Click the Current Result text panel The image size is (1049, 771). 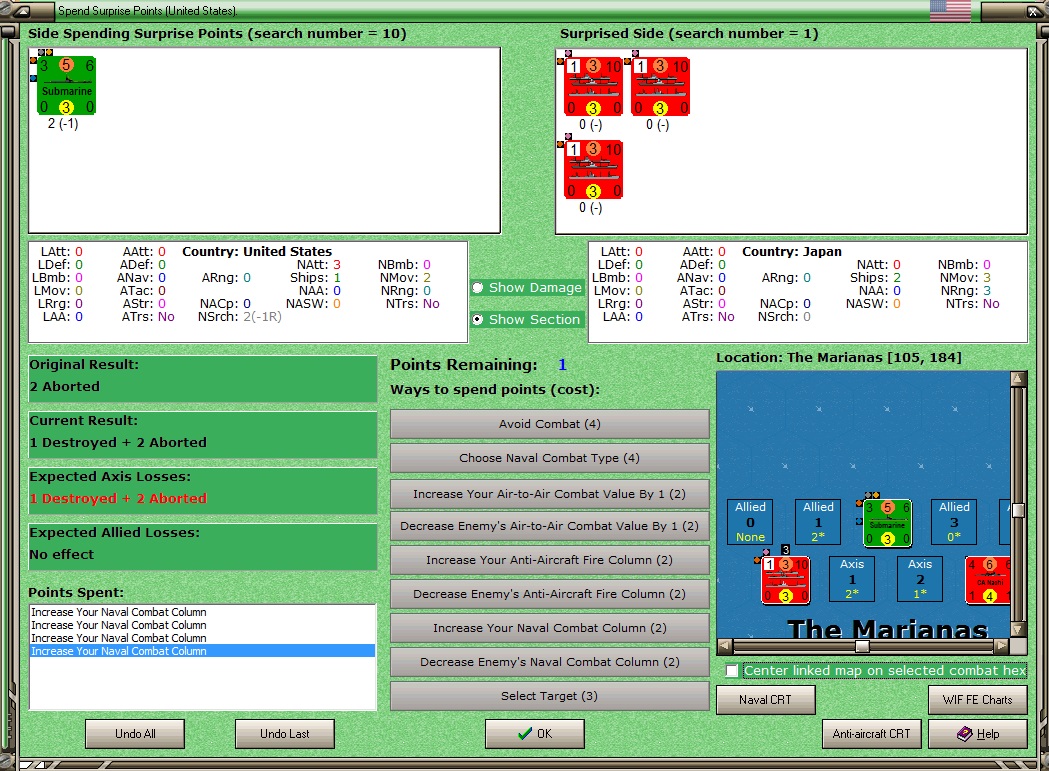[x=203, y=435]
